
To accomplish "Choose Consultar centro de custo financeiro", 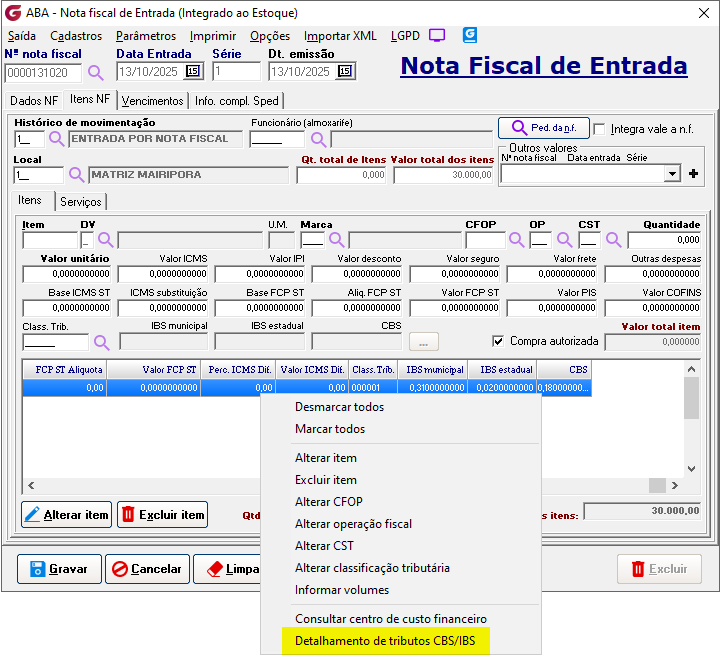I will coord(390,619).
